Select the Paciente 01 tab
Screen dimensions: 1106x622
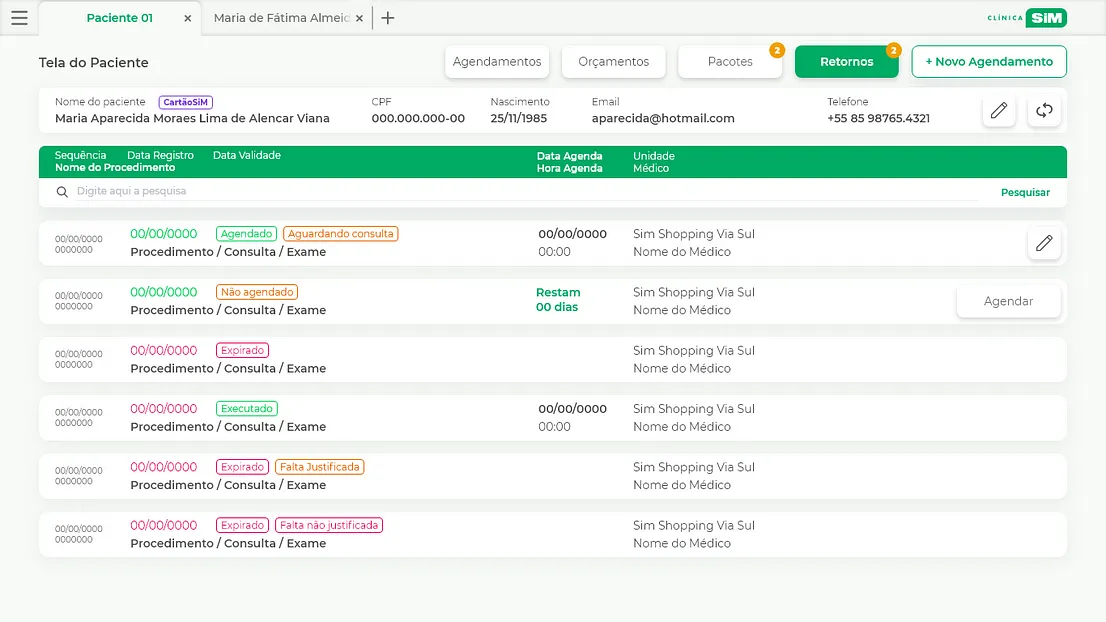coord(119,18)
